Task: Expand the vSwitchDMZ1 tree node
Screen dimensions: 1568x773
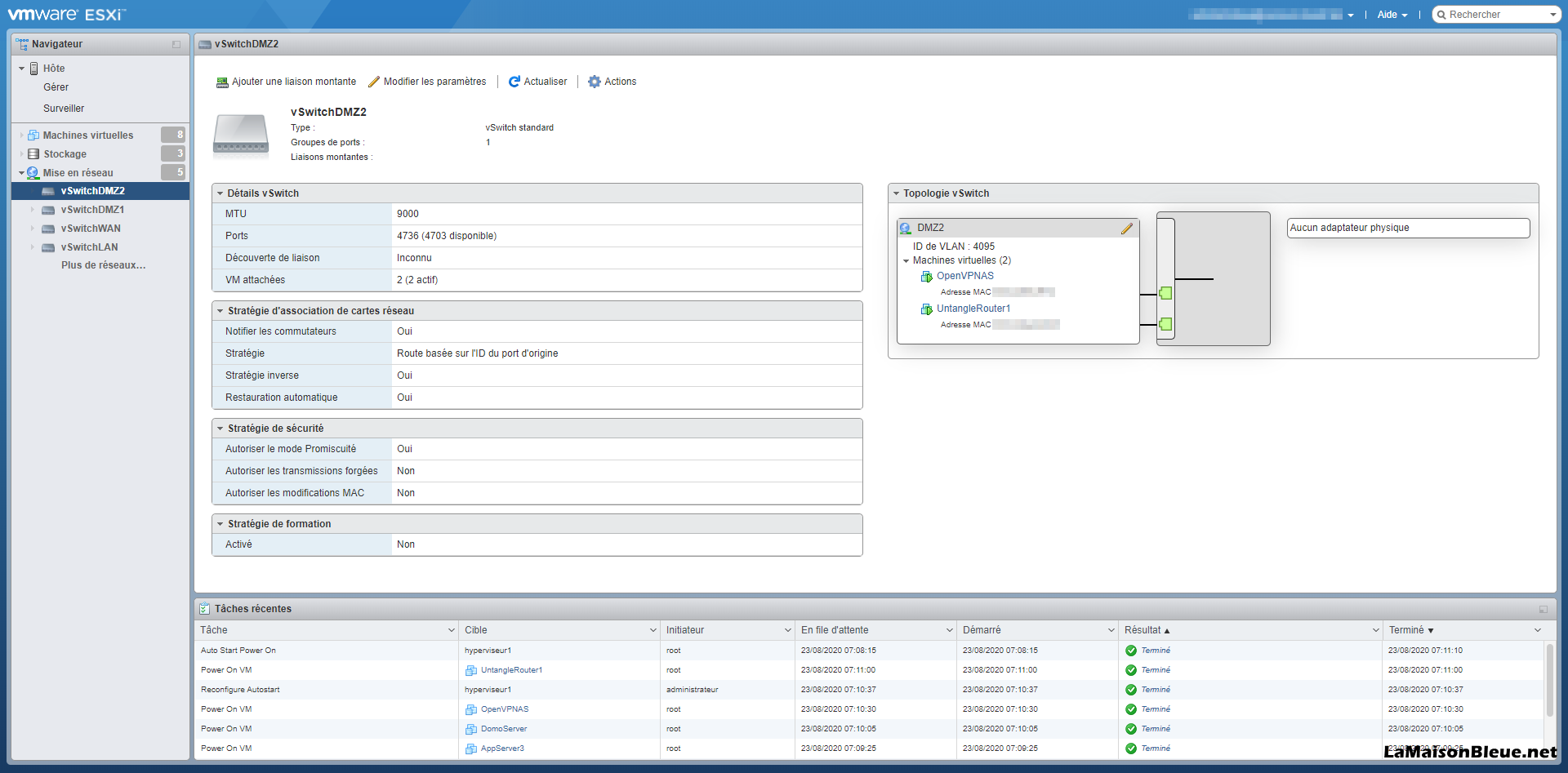Action: coord(33,210)
